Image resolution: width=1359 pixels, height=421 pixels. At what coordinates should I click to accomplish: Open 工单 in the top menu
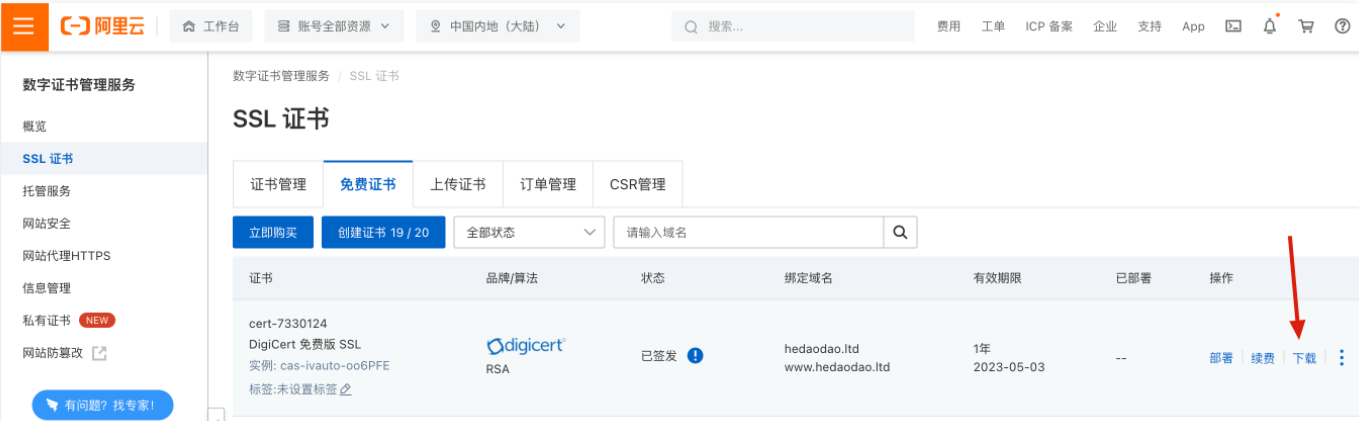[x=993, y=27]
